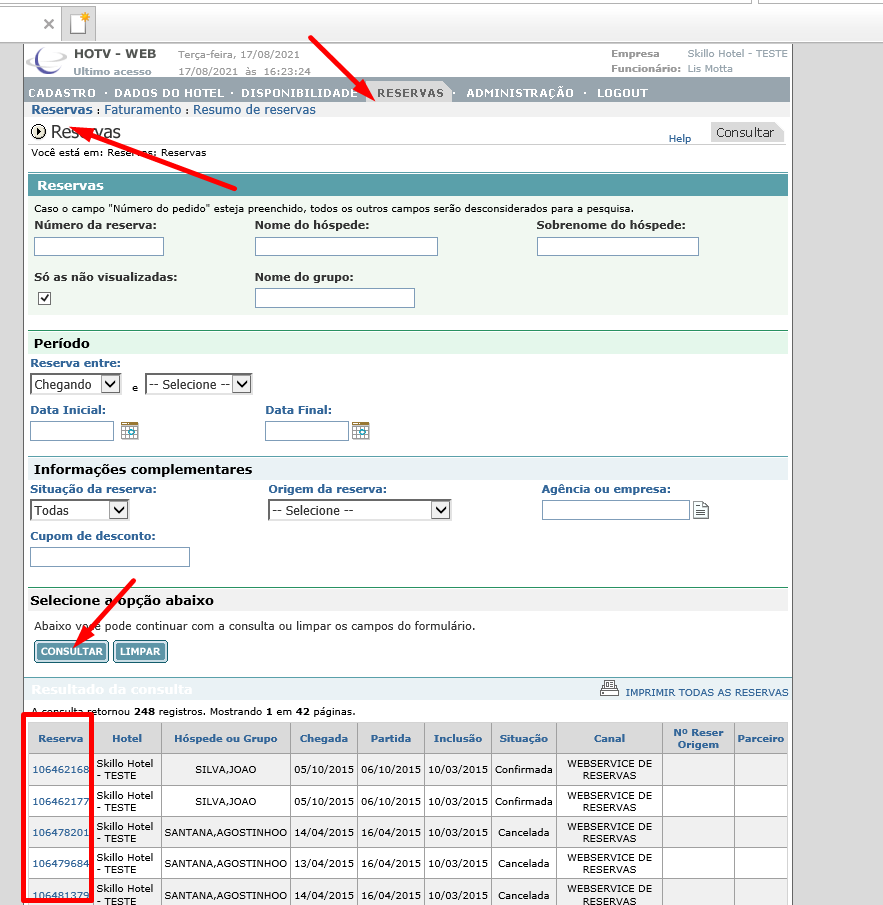The height and width of the screenshot is (905, 883).
Task: Click the HOTV logo icon
Action: coord(47,61)
